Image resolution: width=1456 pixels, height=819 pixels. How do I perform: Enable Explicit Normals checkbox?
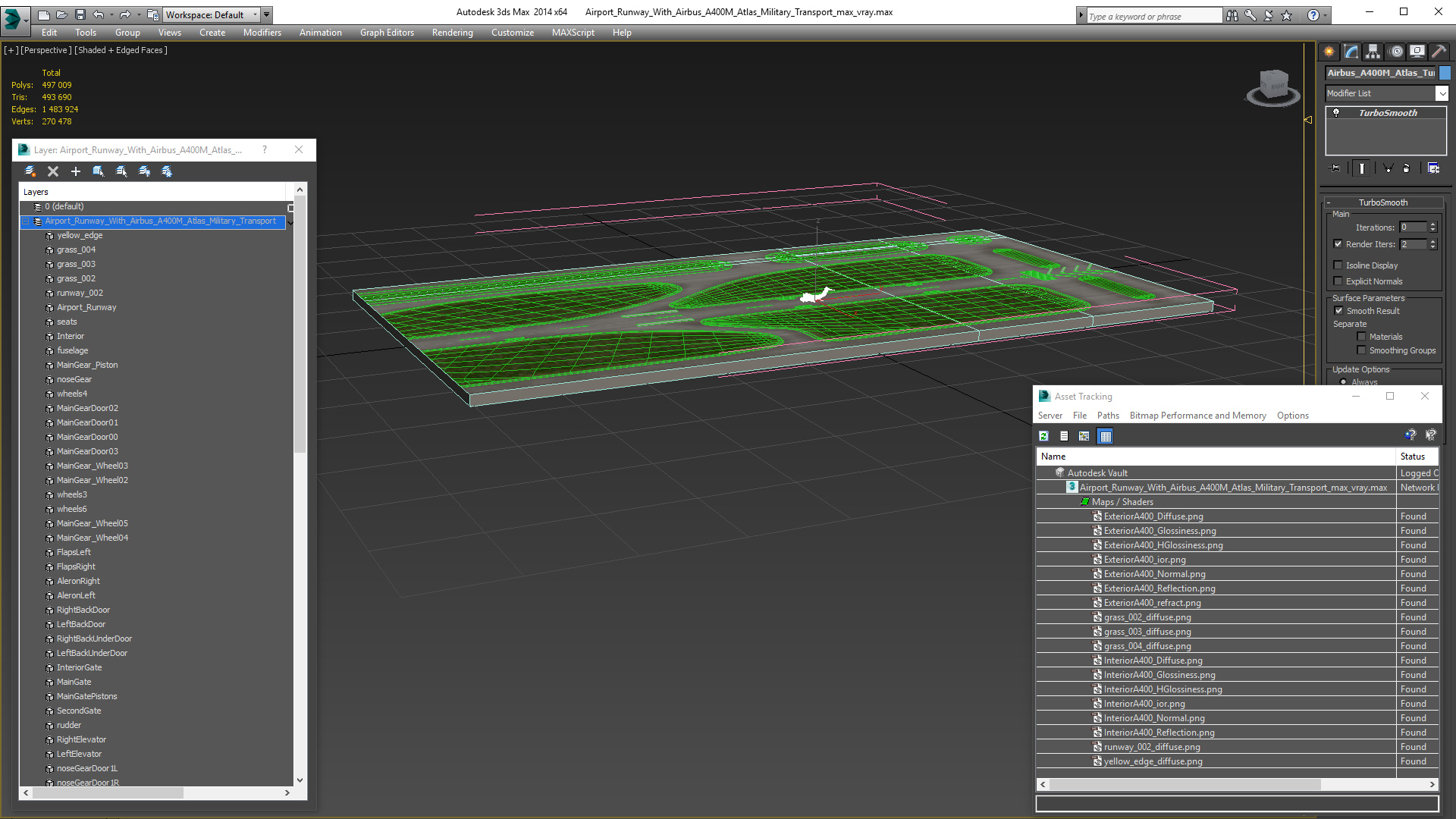coord(1338,281)
